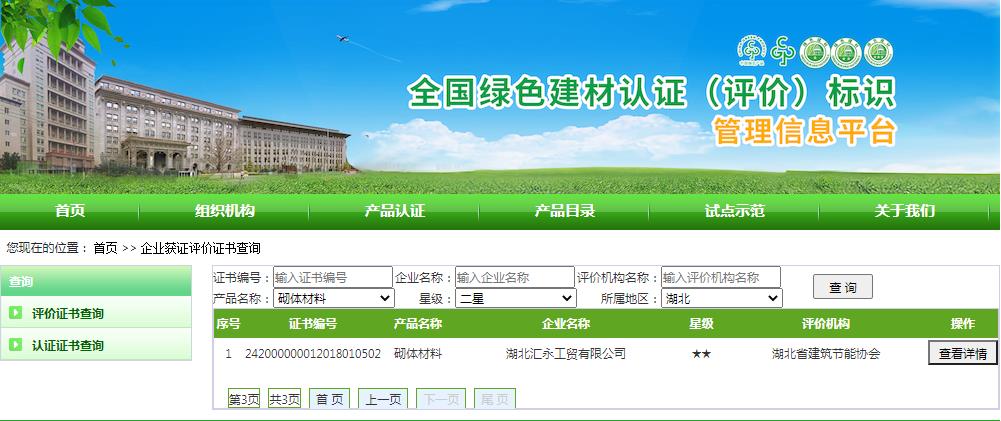Click the circular tree-shaped certification logo with ring text

tap(751, 52)
